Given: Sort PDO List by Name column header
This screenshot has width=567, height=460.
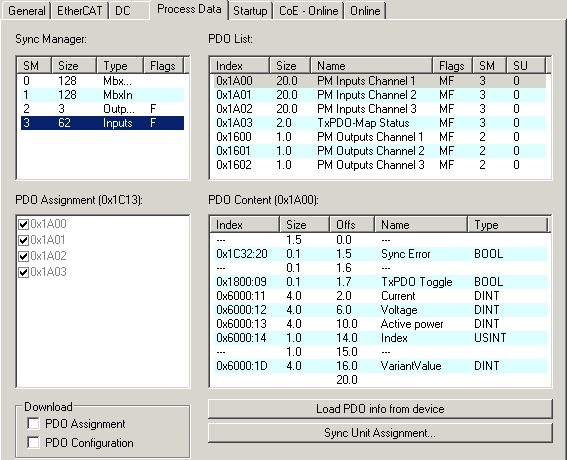Looking at the screenshot, I should click(371, 66).
